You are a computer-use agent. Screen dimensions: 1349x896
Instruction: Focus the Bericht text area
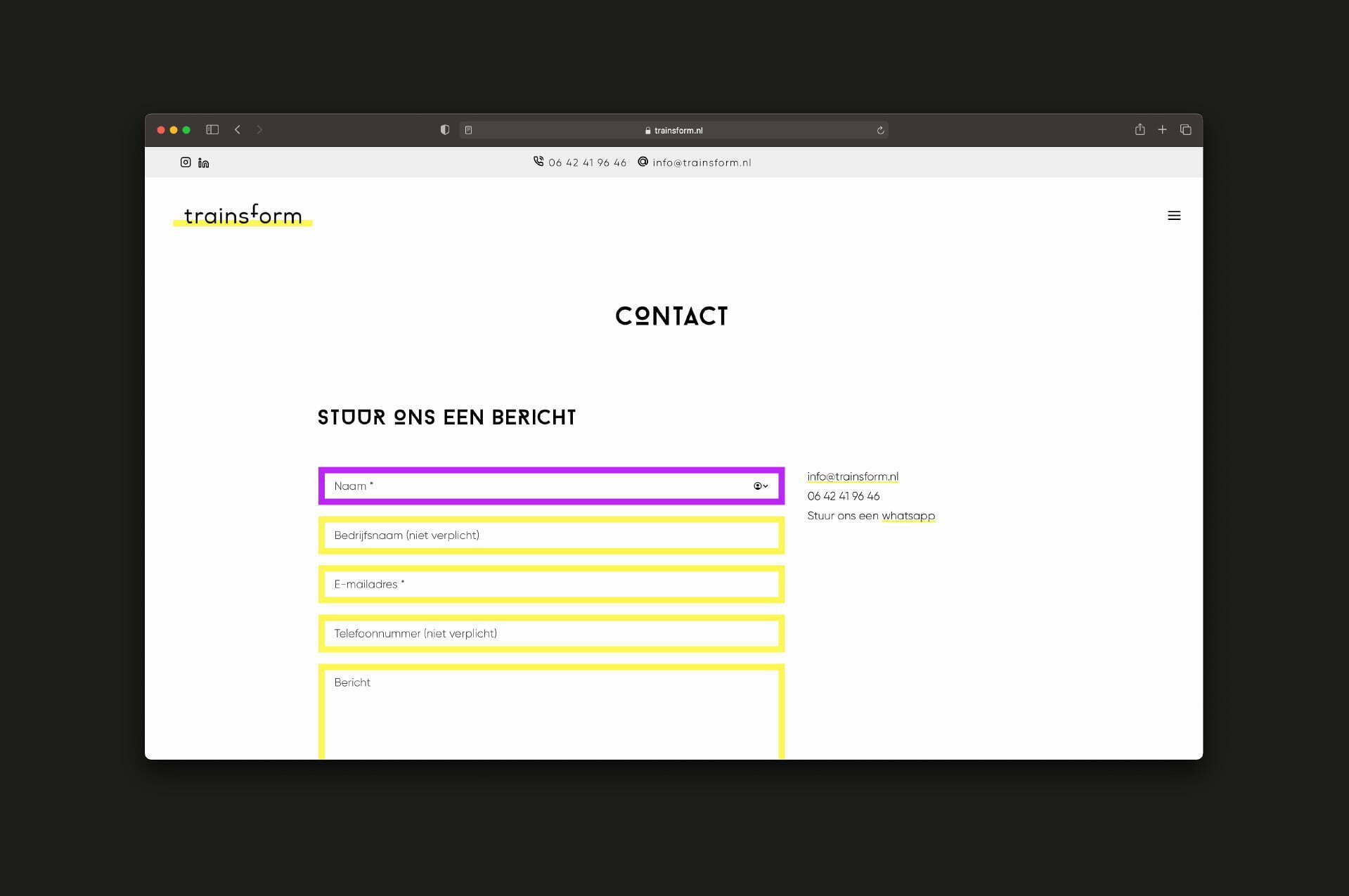click(551, 712)
